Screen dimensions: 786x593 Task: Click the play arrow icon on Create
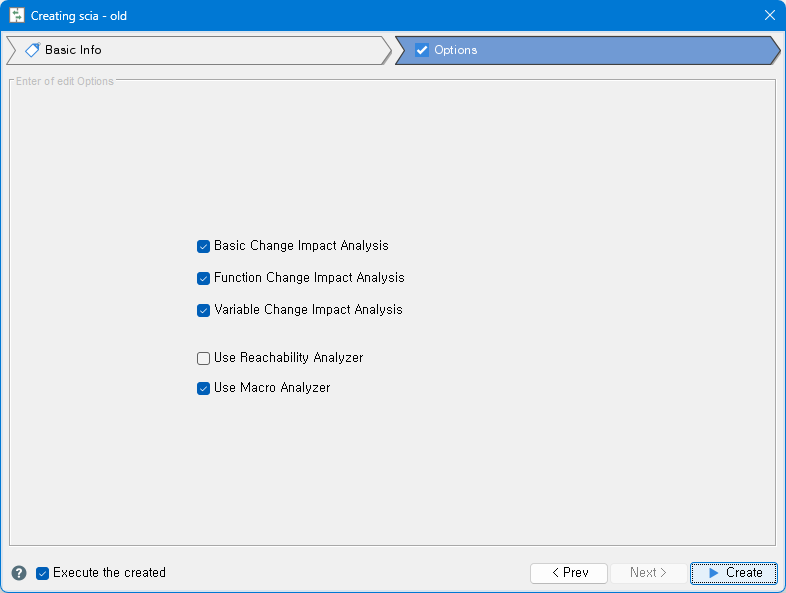pos(713,573)
